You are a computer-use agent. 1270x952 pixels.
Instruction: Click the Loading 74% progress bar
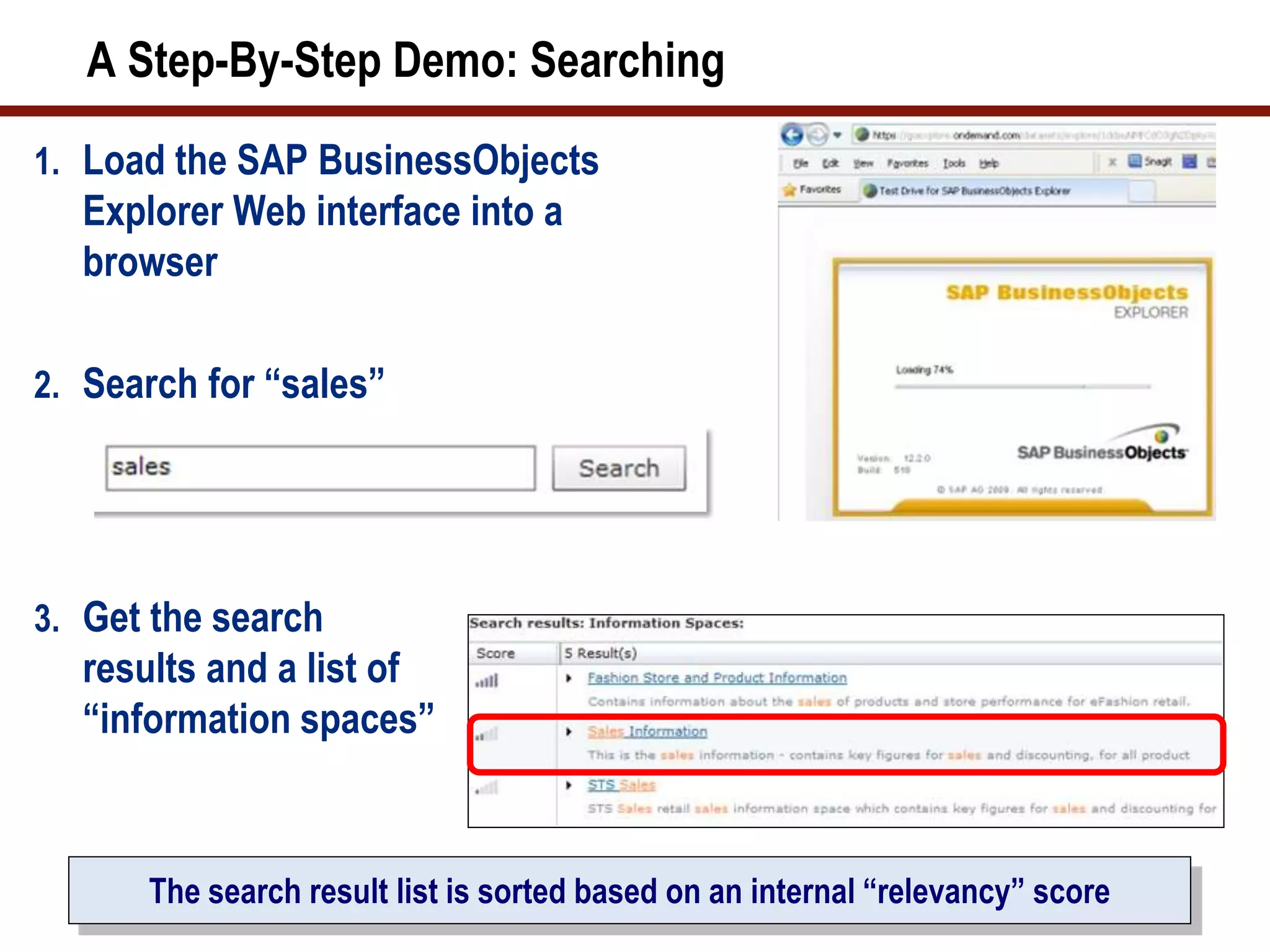click(x=1023, y=387)
